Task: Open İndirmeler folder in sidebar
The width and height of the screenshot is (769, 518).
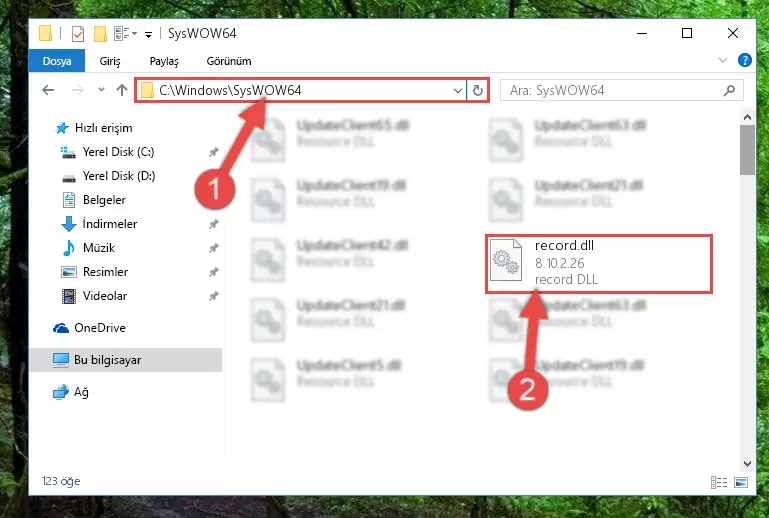Action: pos(109,224)
